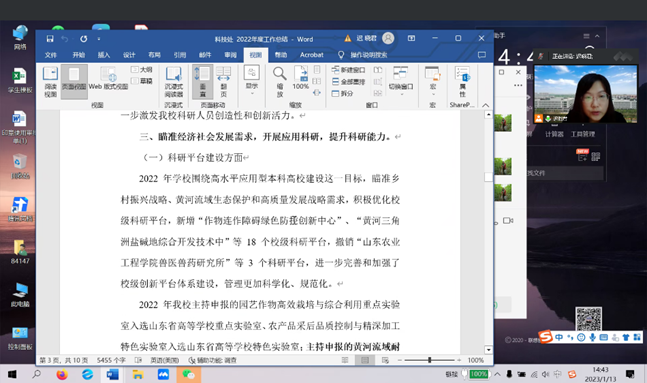Click the document vertical scrollbar down arrow
Viewport: 647px width, 383px height.
click(489, 350)
